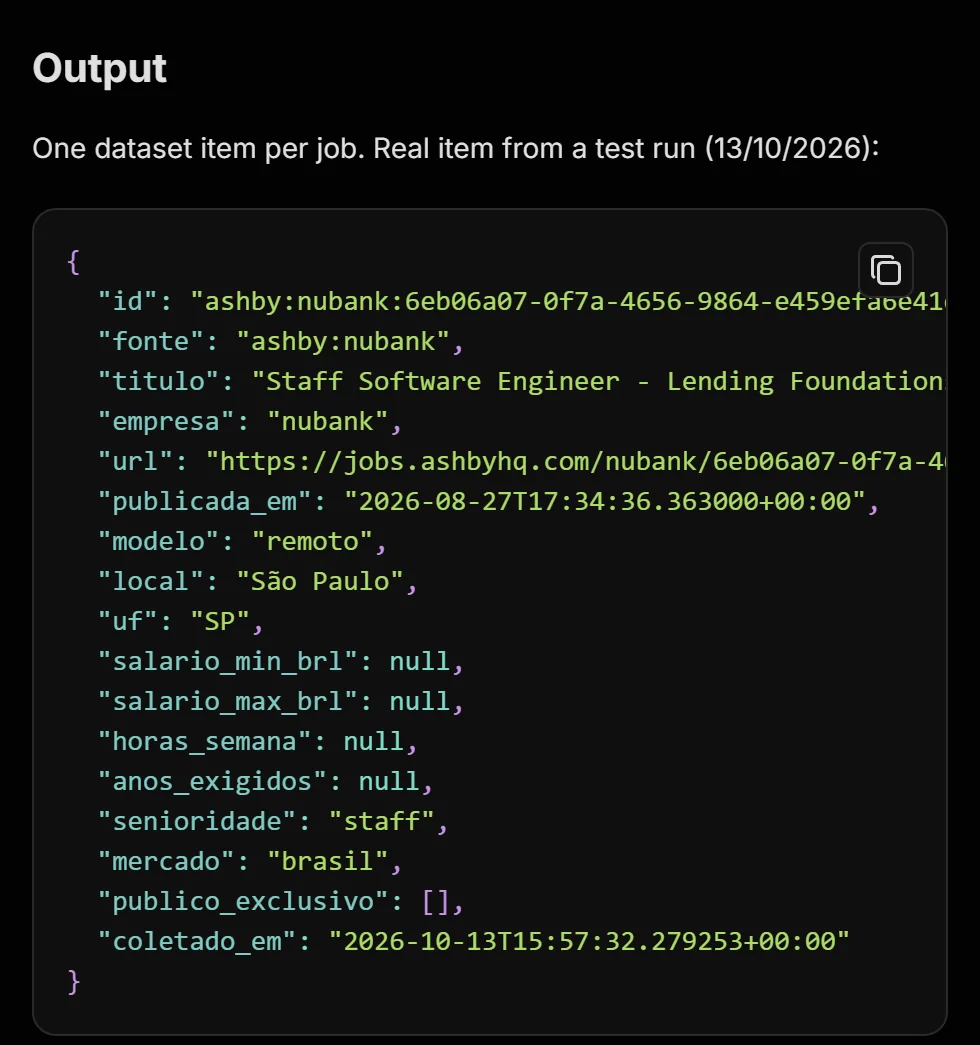The image size is (980, 1045).
Task: Click the "publicada_em" timestamp line
Action: click(x=489, y=501)
